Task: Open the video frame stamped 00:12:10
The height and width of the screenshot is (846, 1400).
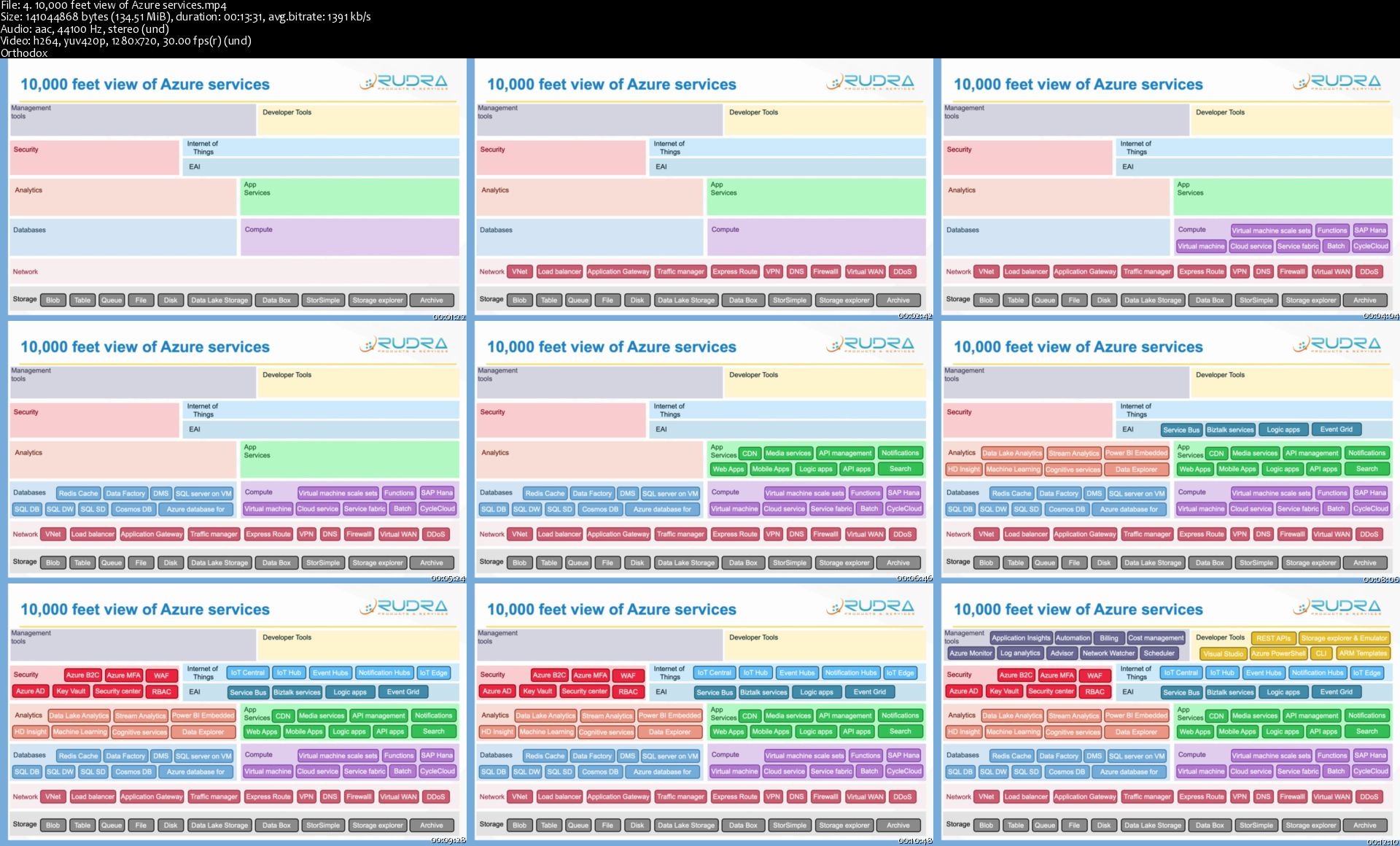Action: point(1167,713)
